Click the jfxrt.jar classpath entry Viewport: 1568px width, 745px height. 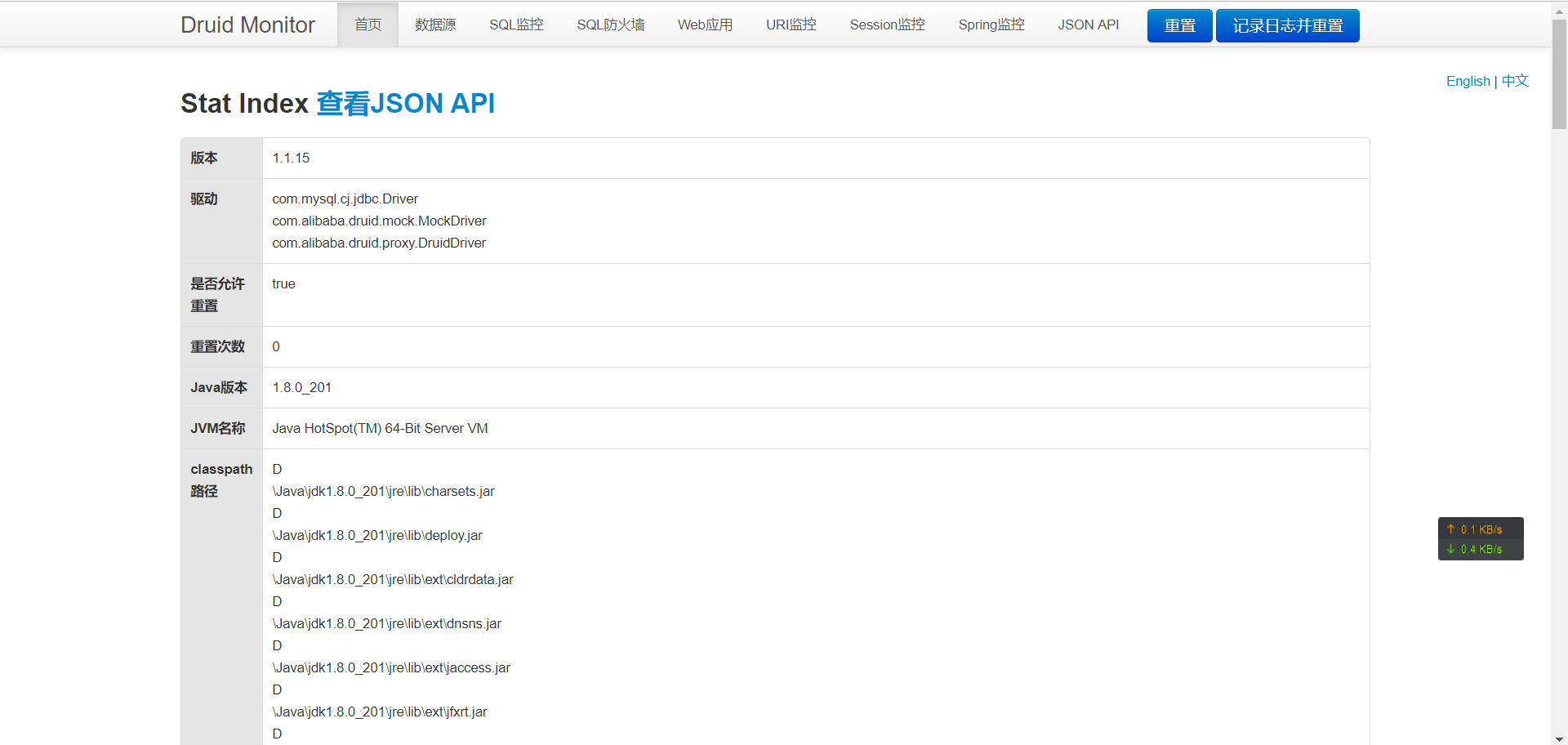point(380,712)
